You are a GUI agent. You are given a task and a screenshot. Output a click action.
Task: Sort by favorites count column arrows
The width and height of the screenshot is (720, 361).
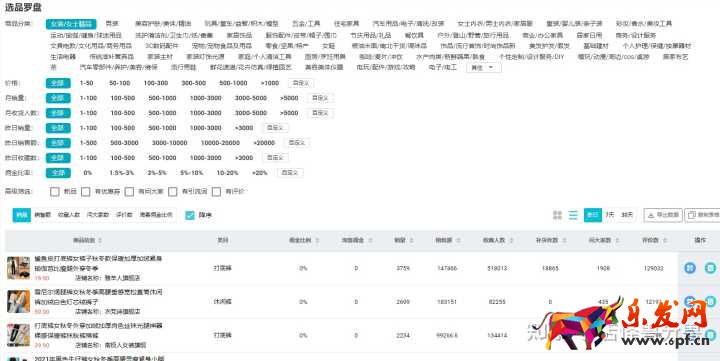coord(511,240)
